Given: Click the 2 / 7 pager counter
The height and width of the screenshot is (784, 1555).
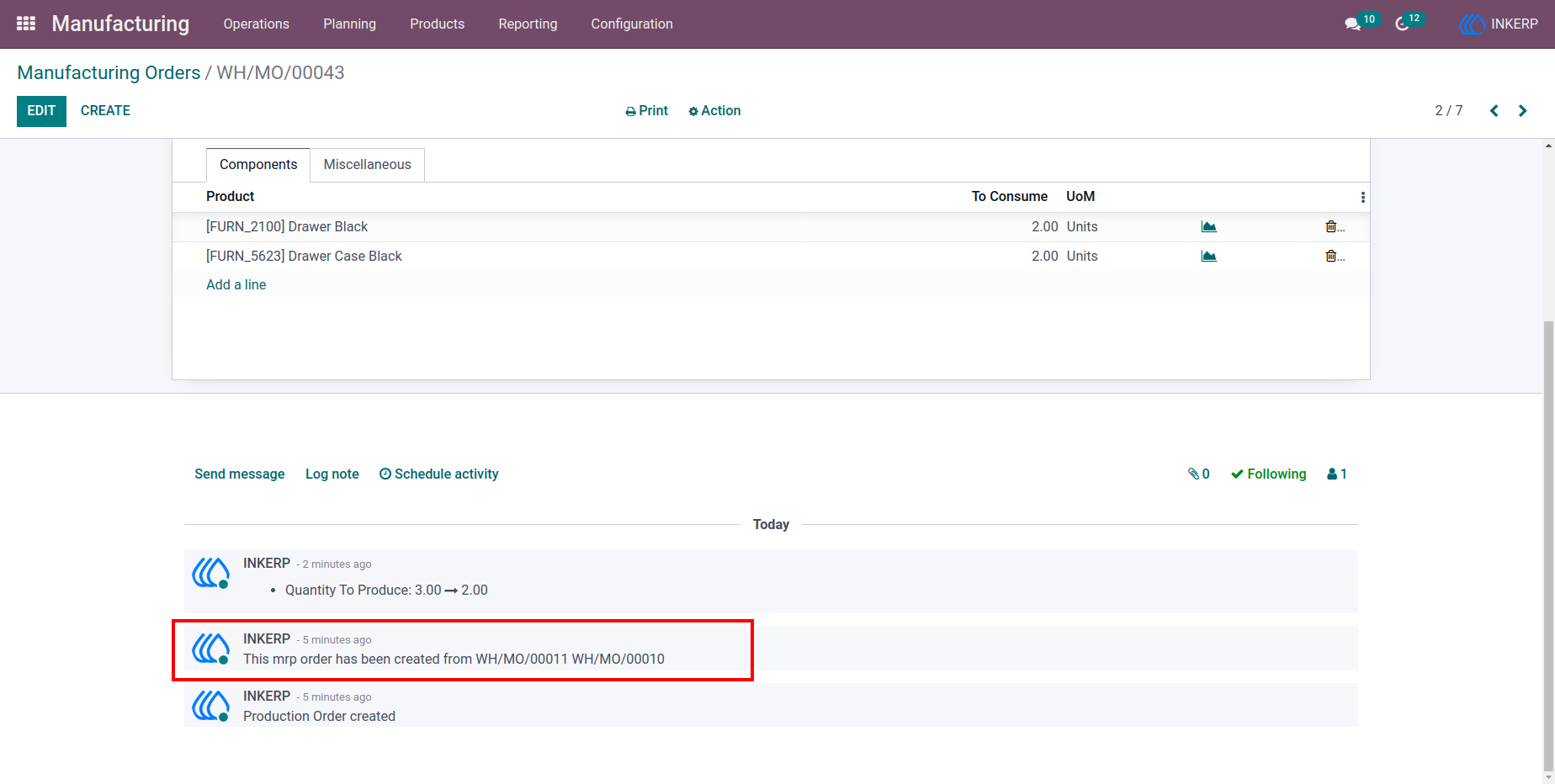Looking at the screenshot, I should 1449,111.
